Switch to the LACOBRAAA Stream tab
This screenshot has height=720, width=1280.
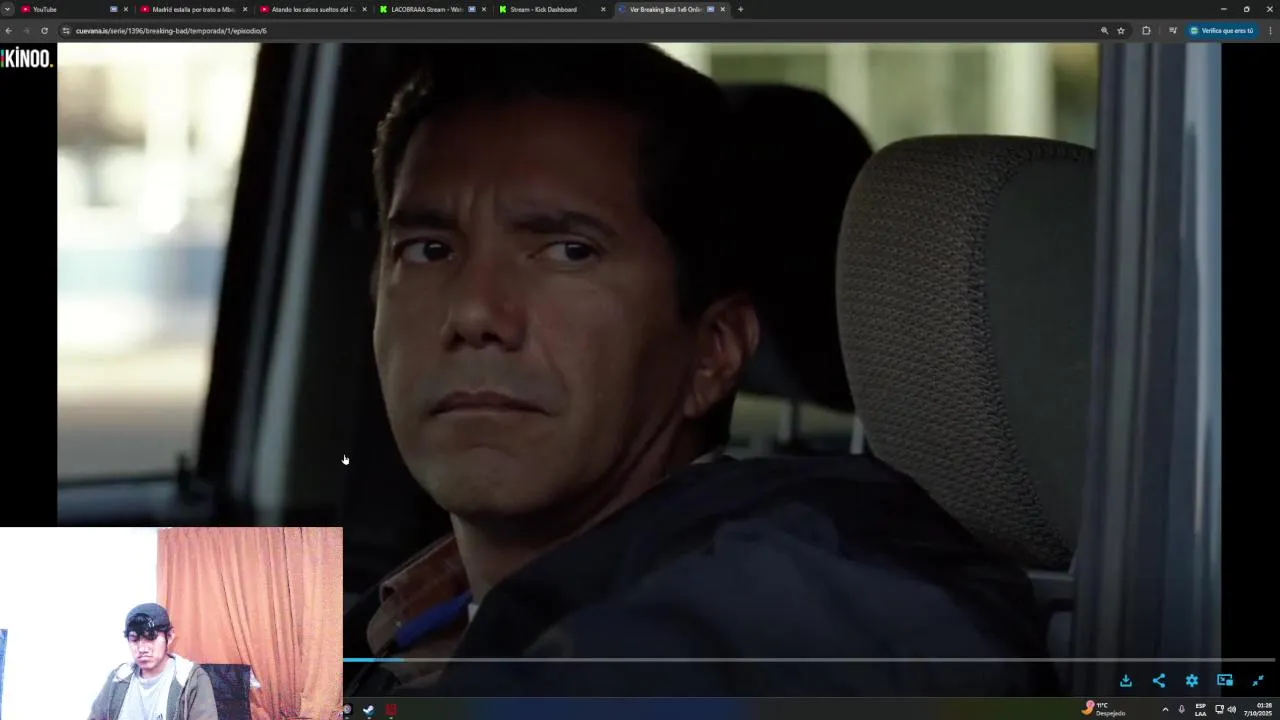click(432, 9)
